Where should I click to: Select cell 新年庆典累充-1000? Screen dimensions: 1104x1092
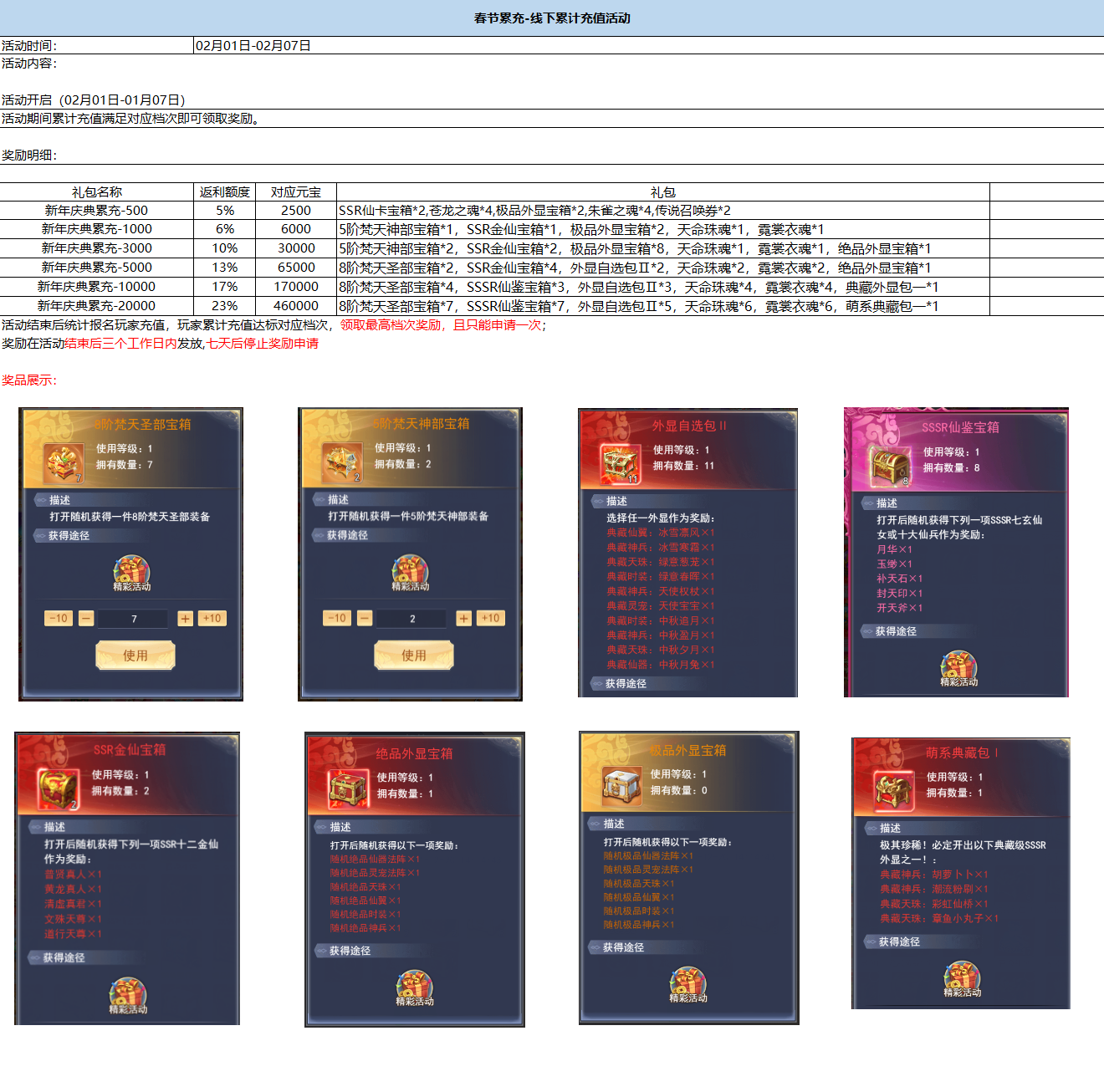[x=97, y=229]
